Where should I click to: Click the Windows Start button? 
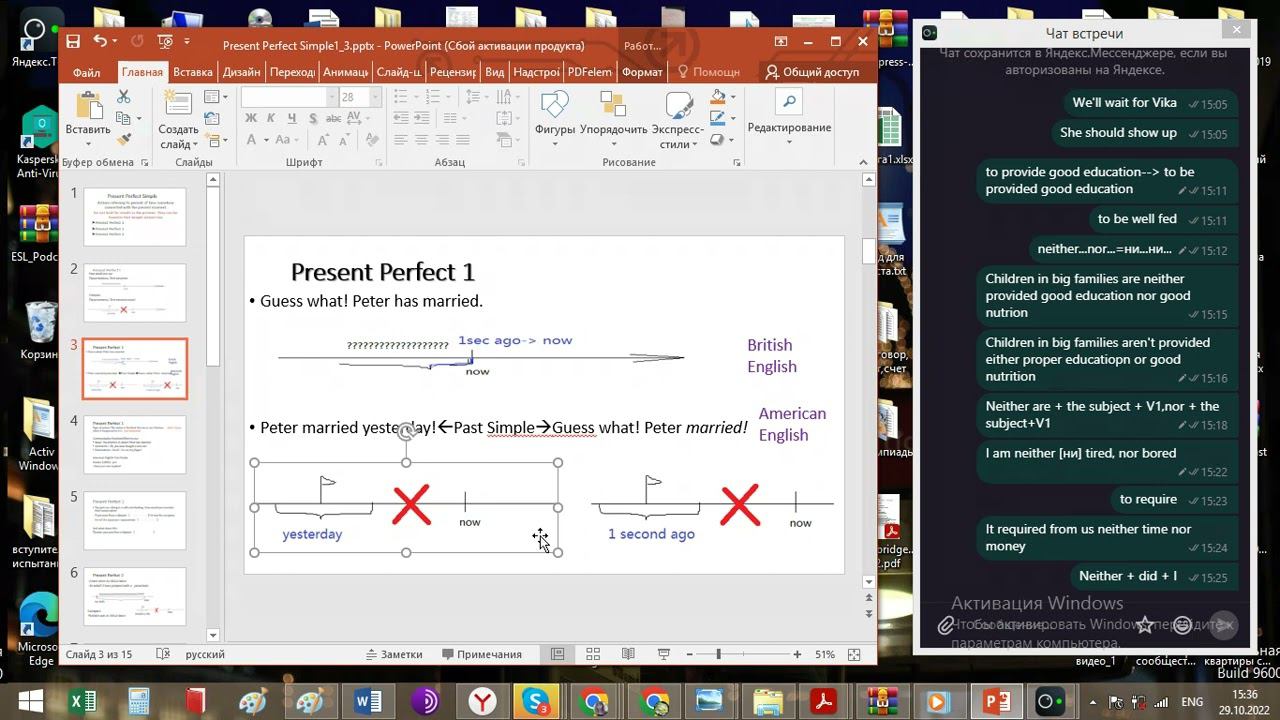[30, 701]
